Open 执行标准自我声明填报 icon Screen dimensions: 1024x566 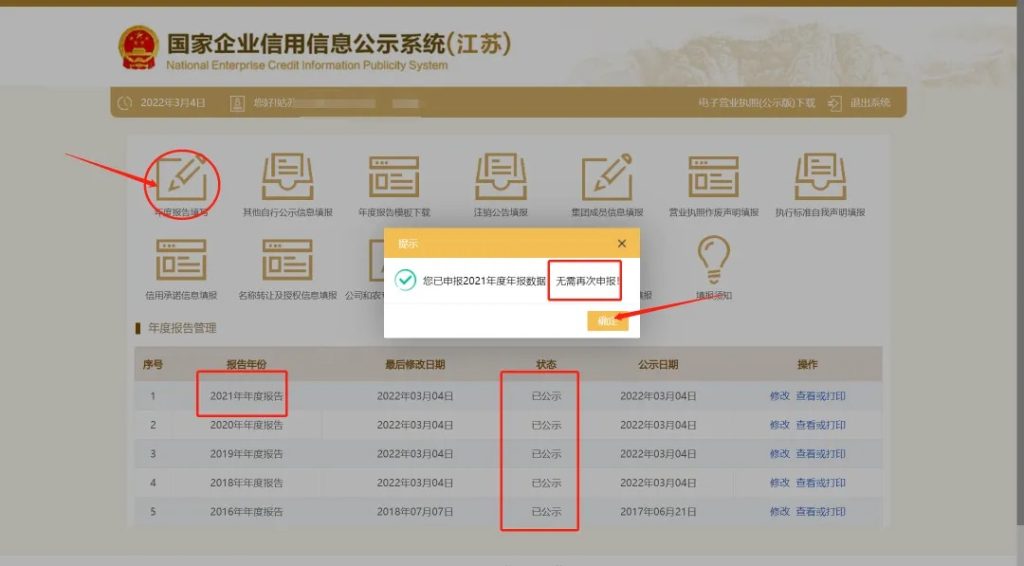coord(820,178)
